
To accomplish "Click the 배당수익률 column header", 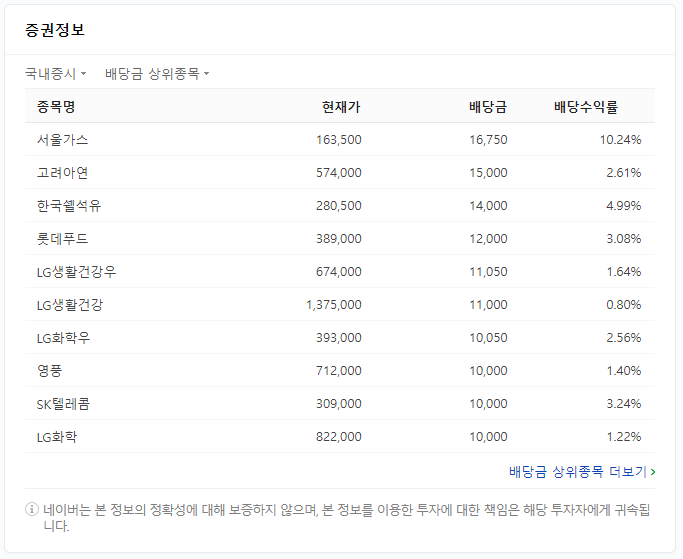I will click(586, 107).
